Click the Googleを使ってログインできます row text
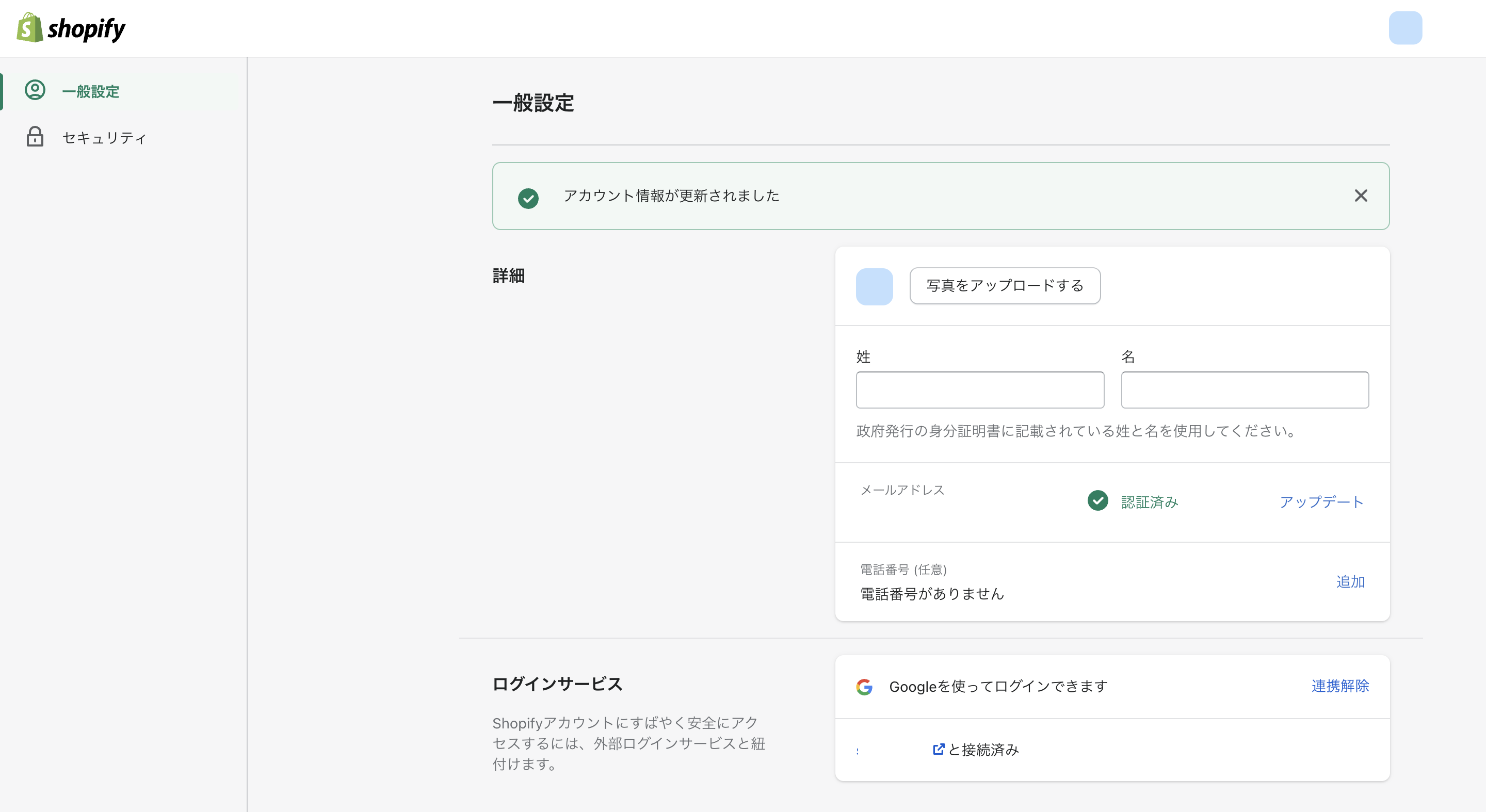1486x812 pixels. (998, 686)
